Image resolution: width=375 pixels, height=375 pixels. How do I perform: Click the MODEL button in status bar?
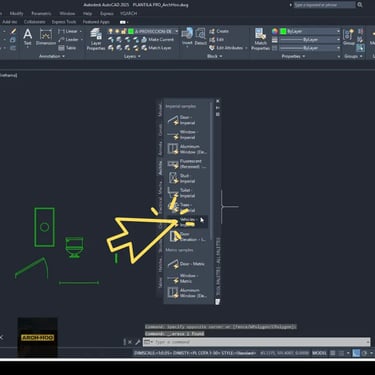coord(319,353)
